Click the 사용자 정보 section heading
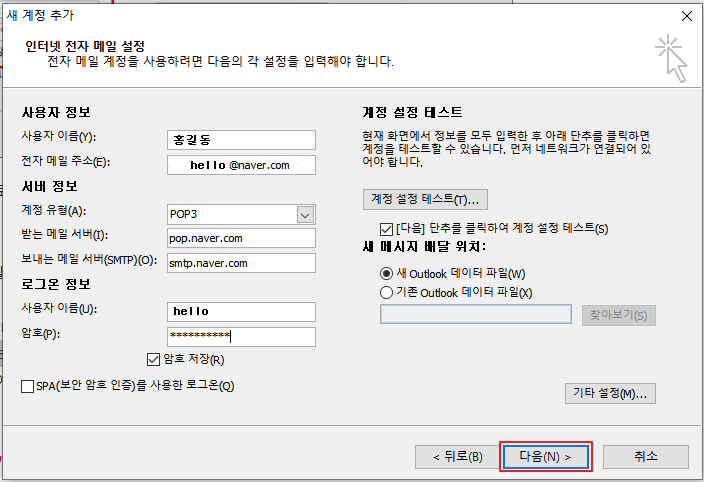 click(x=56, y=112)
